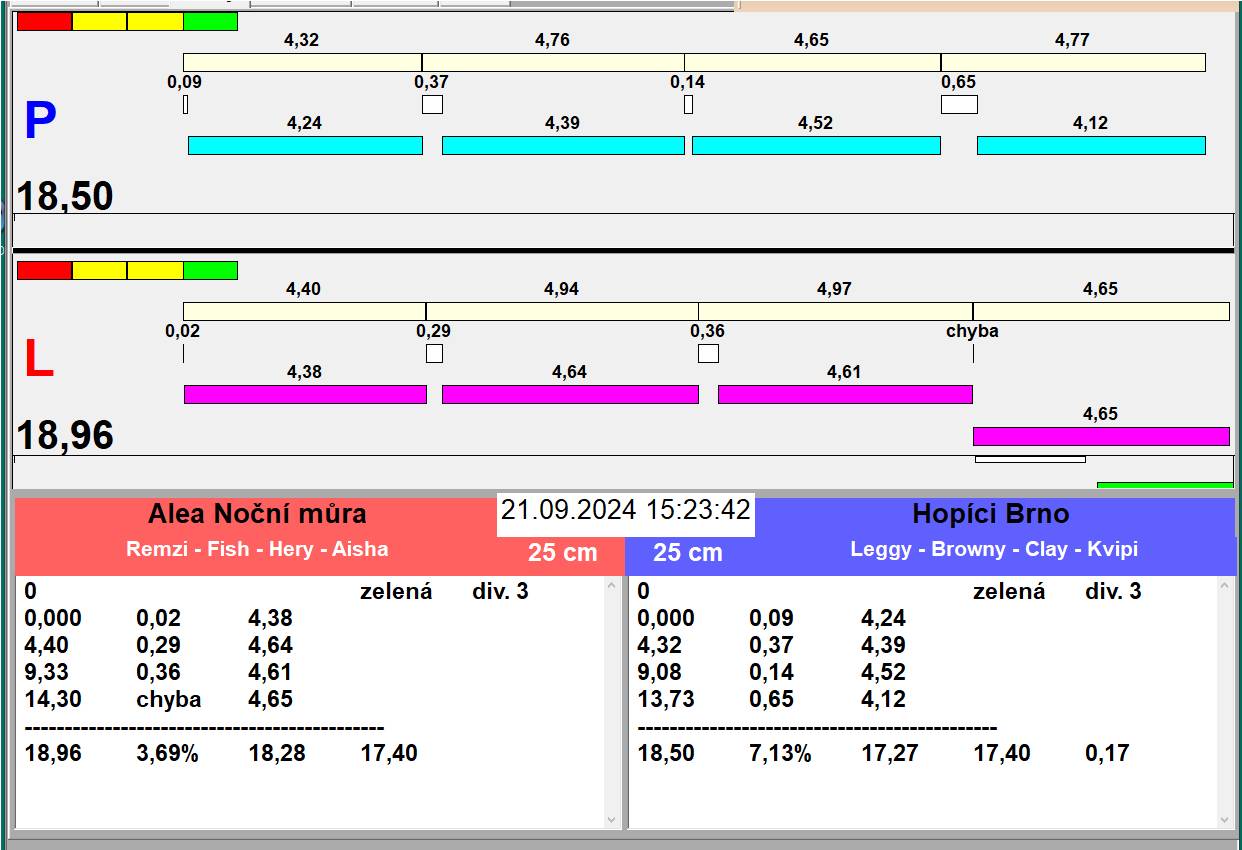Viewport: 1242px width, 850px height.
Task: Select the magenta run bar labeled 4,64
Action: tap(570, 394)
